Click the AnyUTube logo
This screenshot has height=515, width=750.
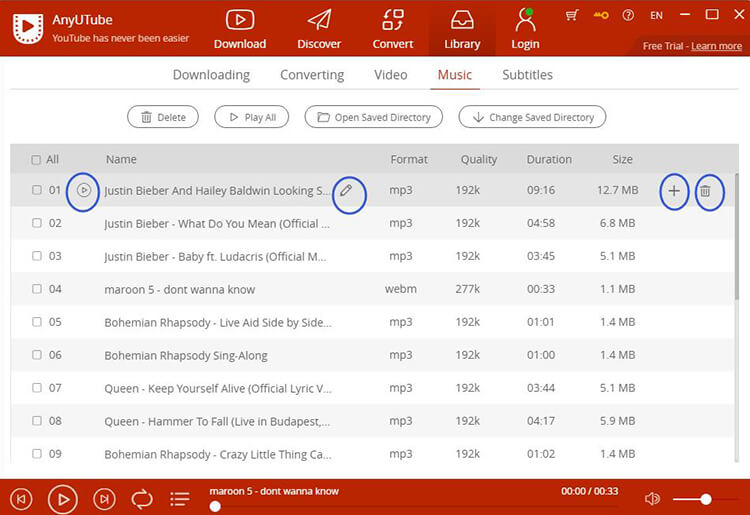(28, 29)
